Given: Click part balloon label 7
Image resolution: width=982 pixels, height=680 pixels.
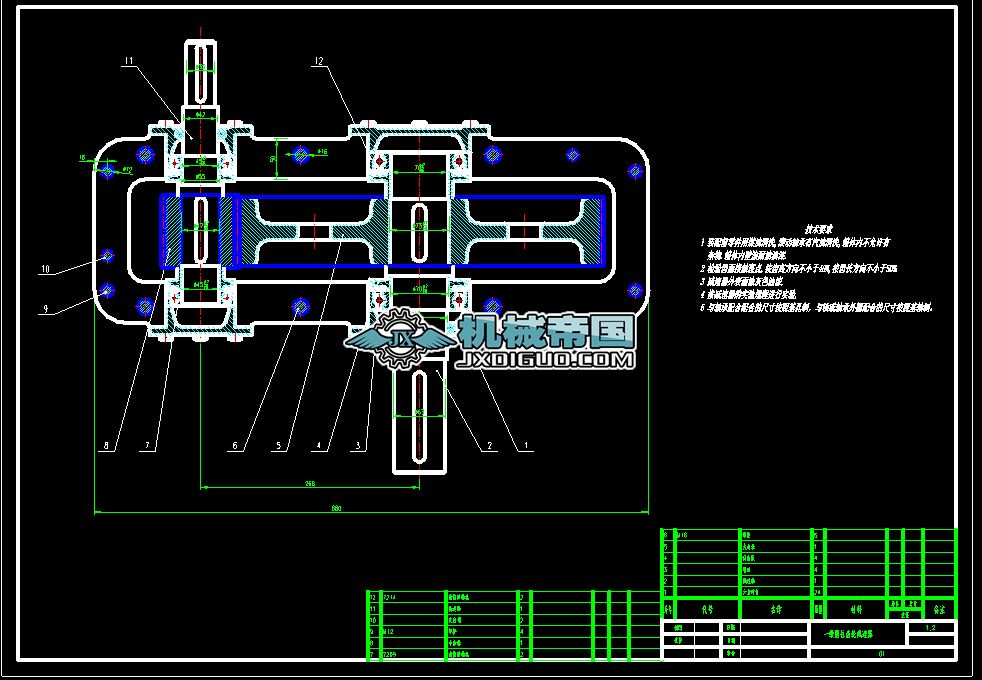Looking at the screenshot, I should point(148,446).
